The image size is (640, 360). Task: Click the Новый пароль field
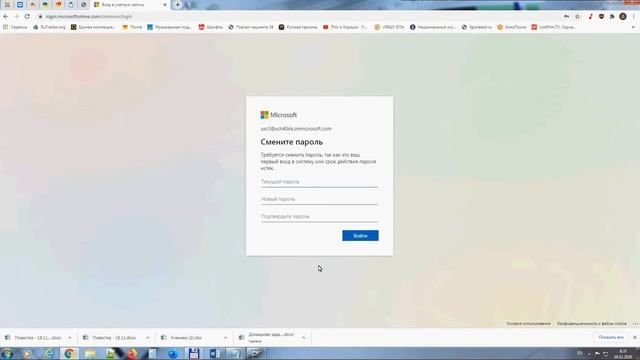click(x=319, y=199)
